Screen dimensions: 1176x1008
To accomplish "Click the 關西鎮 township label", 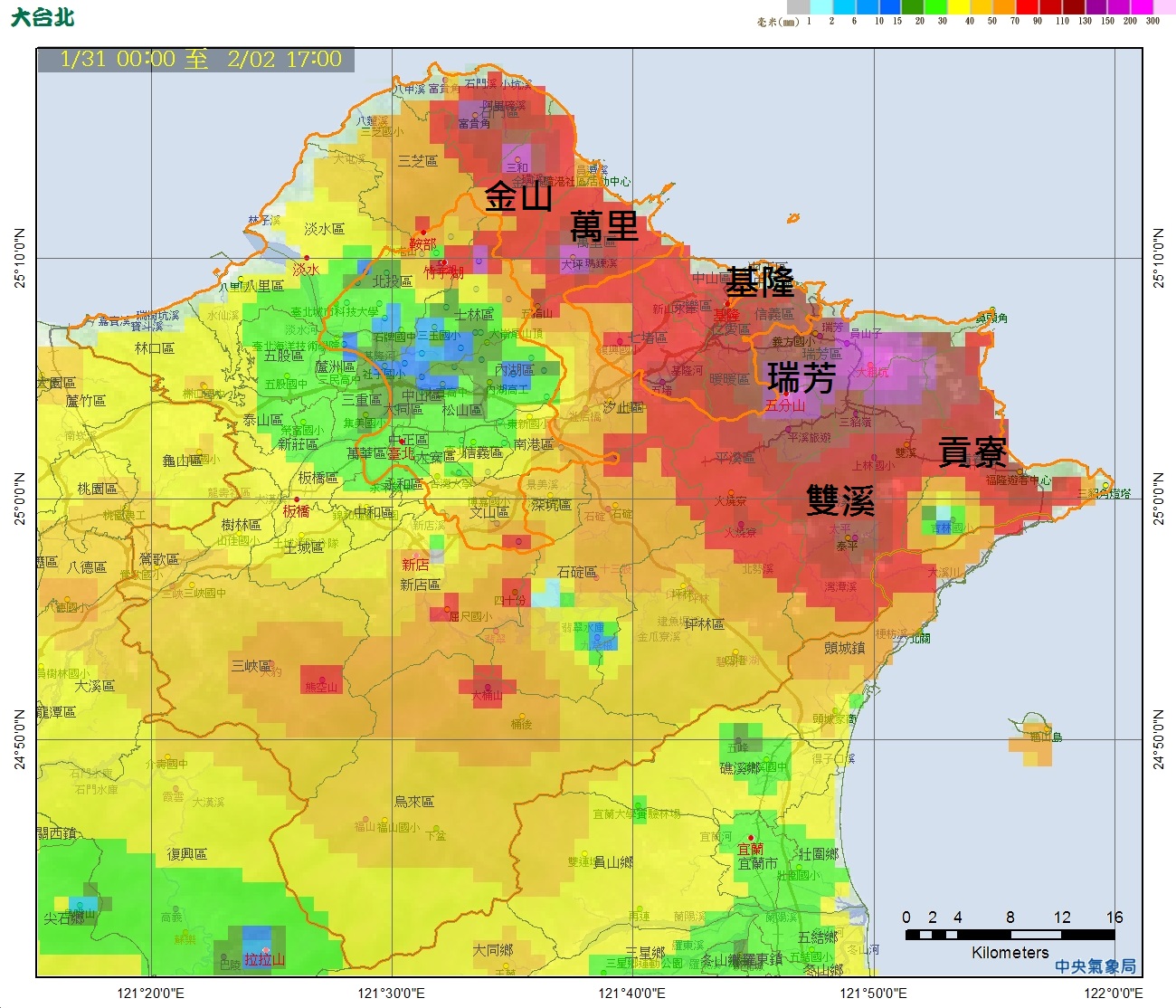I will coord(57,833).
